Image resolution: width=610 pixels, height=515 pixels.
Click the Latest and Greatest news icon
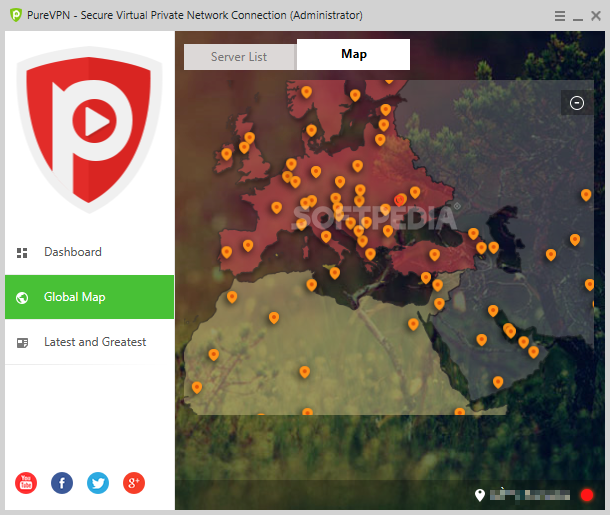(x=22, y=343)
